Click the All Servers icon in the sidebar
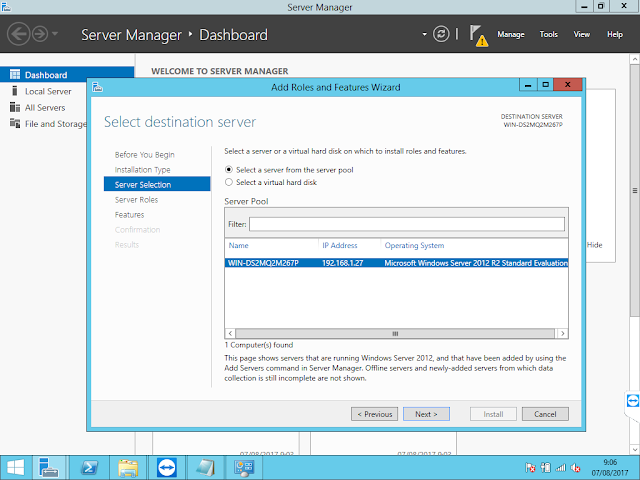Image resolution: width=640 pixels, height=480 pixels. tap(15, 107)
